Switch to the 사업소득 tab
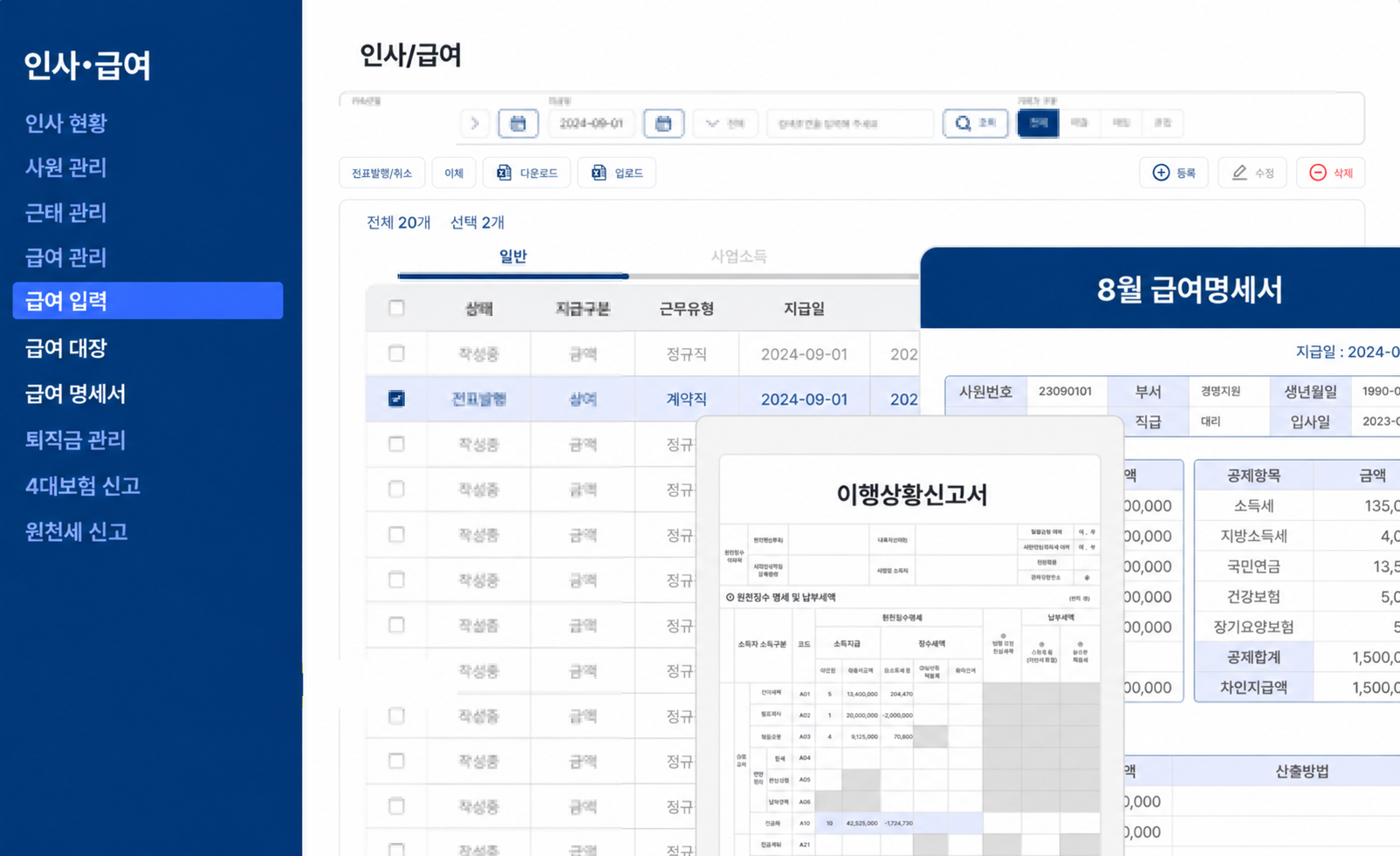1400x856 pixels. pyautogui.click(x=738, y=257)
